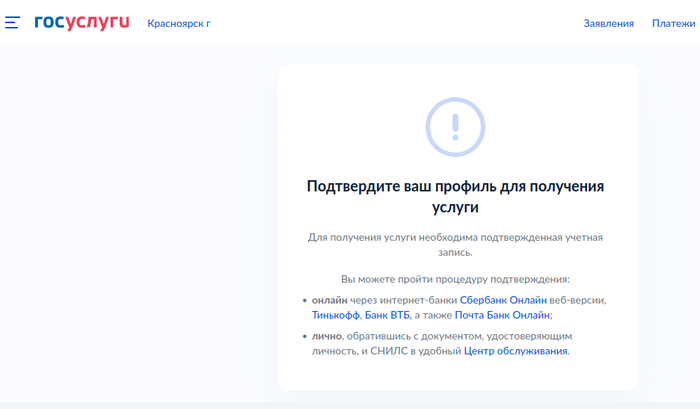Viewport: 700px width, 409px height.
Task: Open the Центр обслуживания link
Action: click(x=516, y=351)
